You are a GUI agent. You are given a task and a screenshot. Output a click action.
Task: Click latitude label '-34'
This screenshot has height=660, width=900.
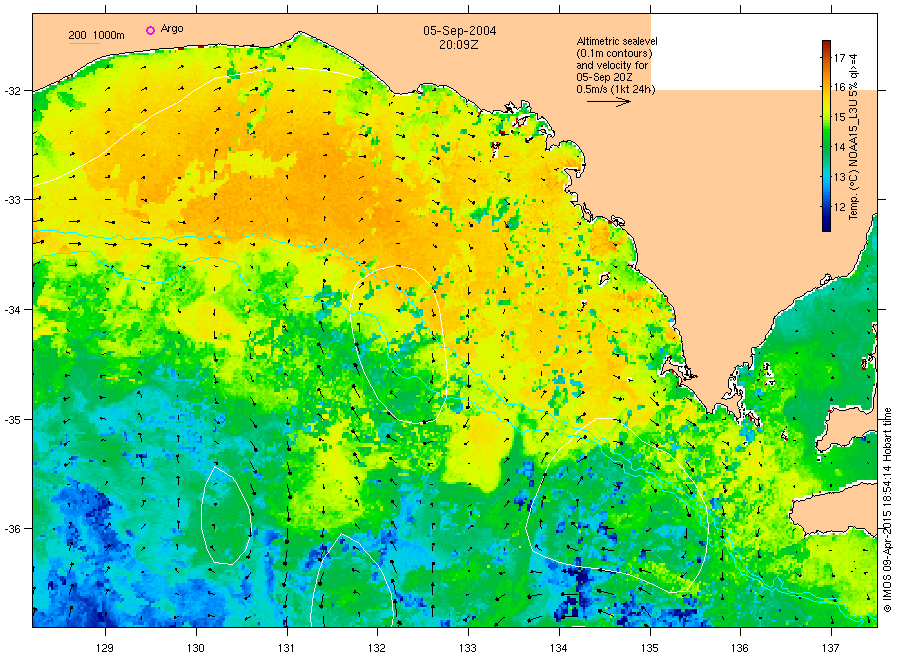click(x=13, y=310)
